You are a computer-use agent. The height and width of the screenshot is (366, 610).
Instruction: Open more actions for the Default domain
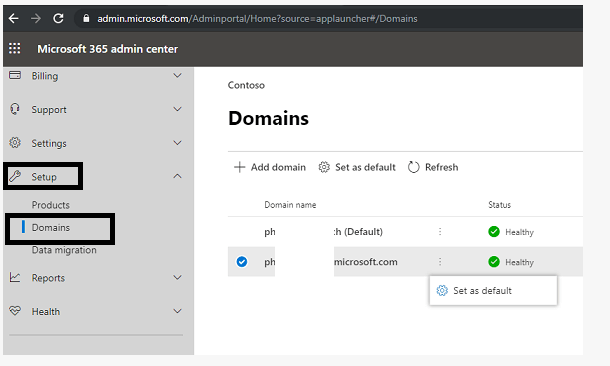coord(440,232)
